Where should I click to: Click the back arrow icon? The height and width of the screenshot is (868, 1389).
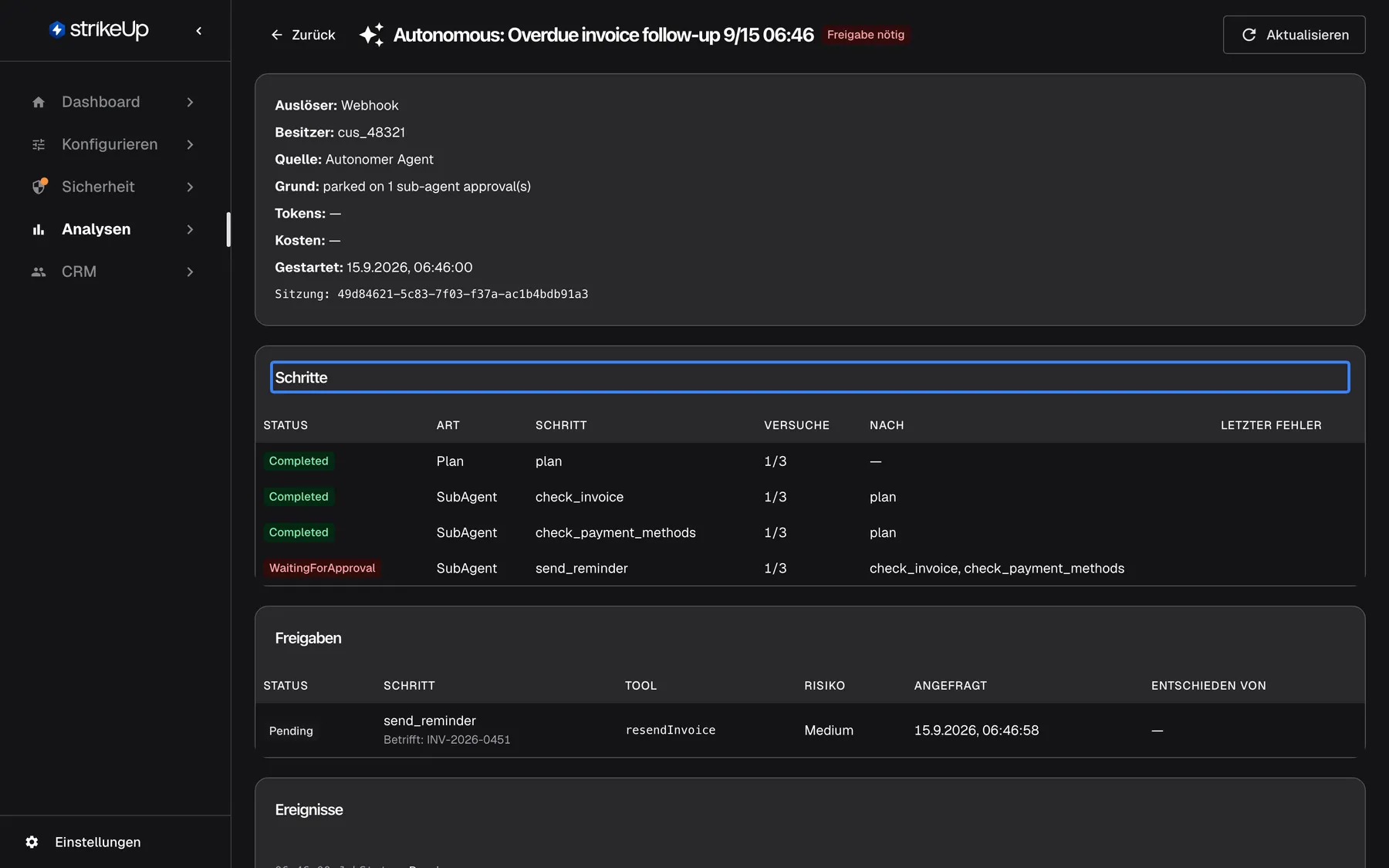[x=277, y=35]
